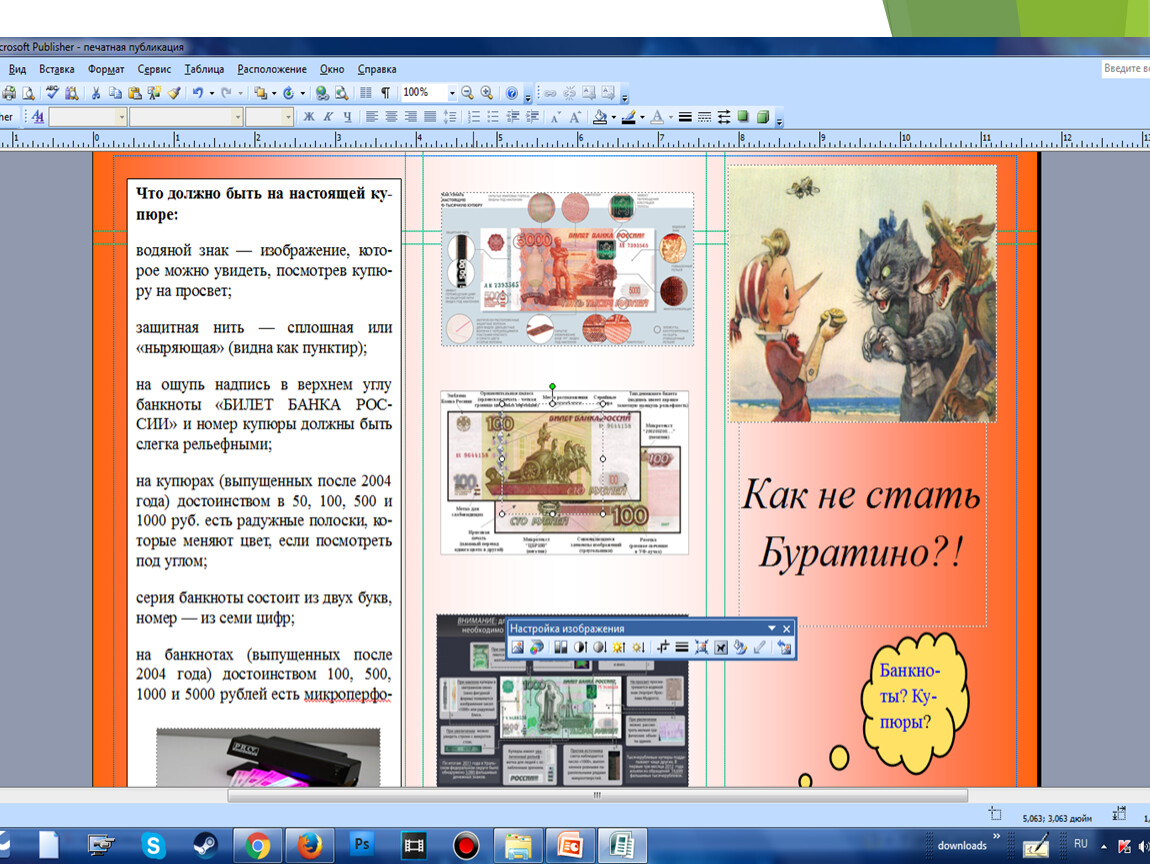Expand the rotate or flip dropdown arrow

coord(302,93)
